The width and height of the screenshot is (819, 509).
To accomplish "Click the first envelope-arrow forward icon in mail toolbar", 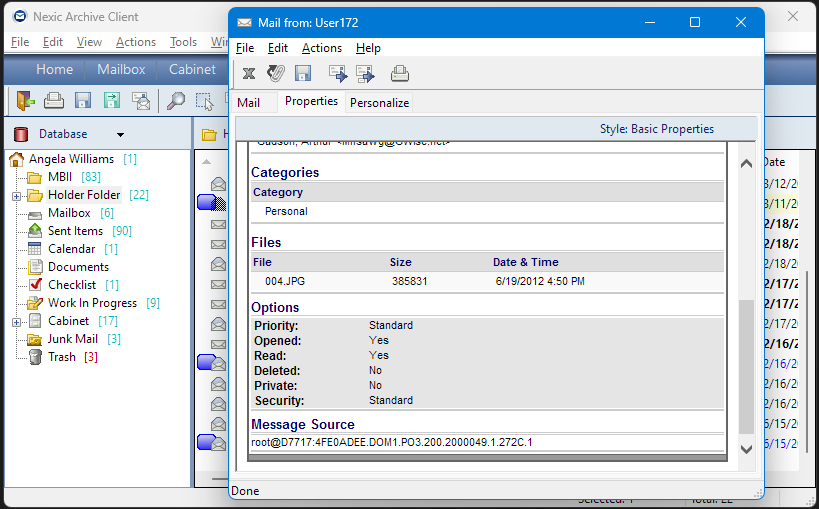I will click(338, 74).
